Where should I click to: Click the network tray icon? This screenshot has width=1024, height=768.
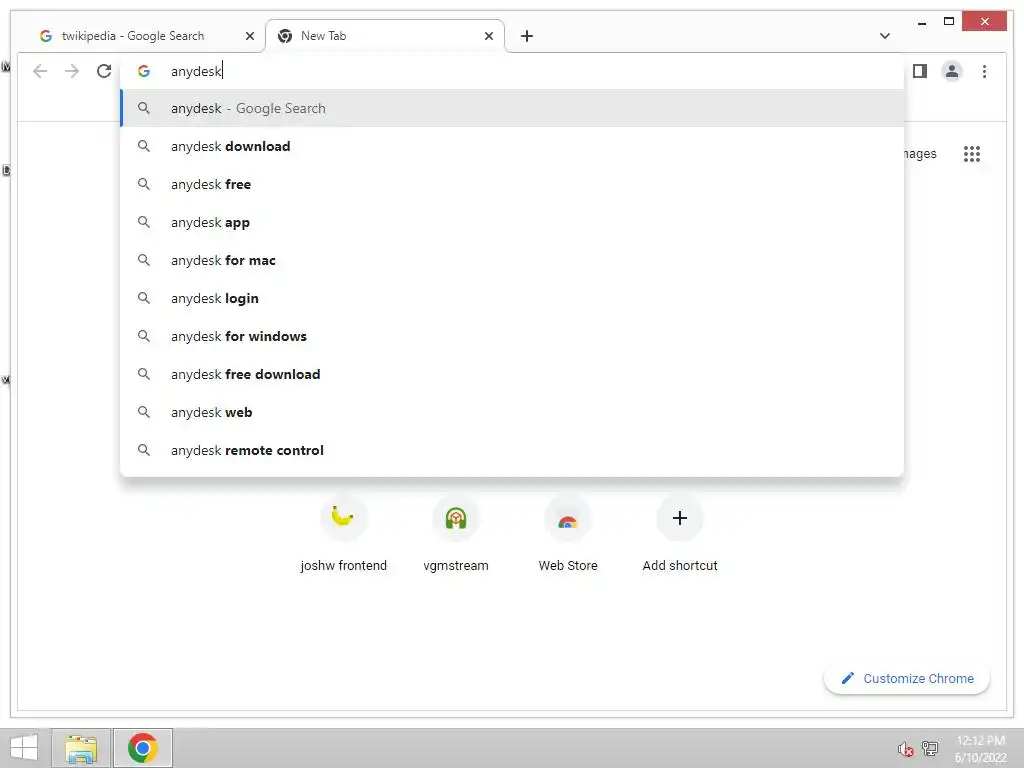(929, 749)
